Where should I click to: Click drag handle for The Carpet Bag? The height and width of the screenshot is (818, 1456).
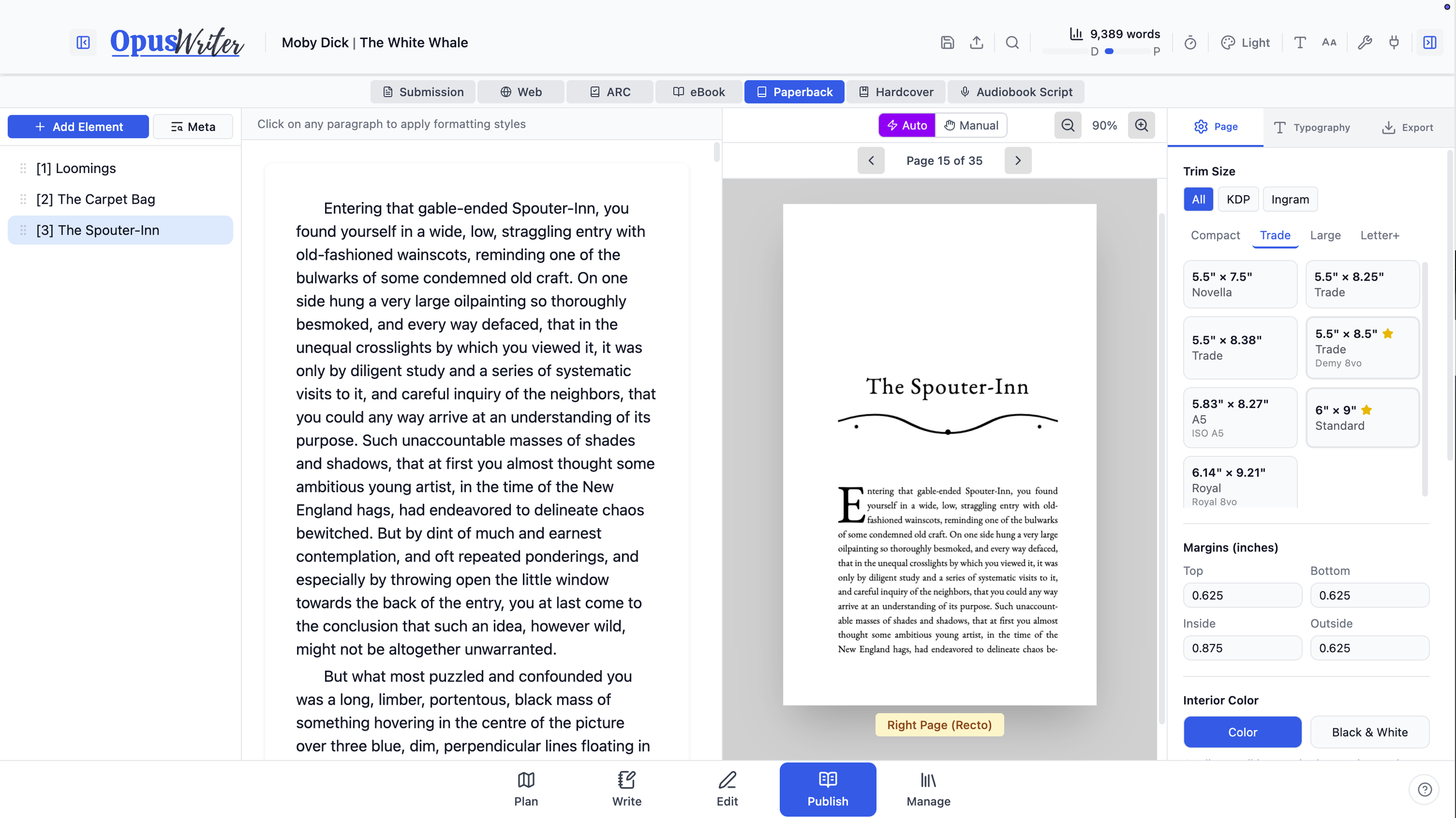[x=23, y=199]
